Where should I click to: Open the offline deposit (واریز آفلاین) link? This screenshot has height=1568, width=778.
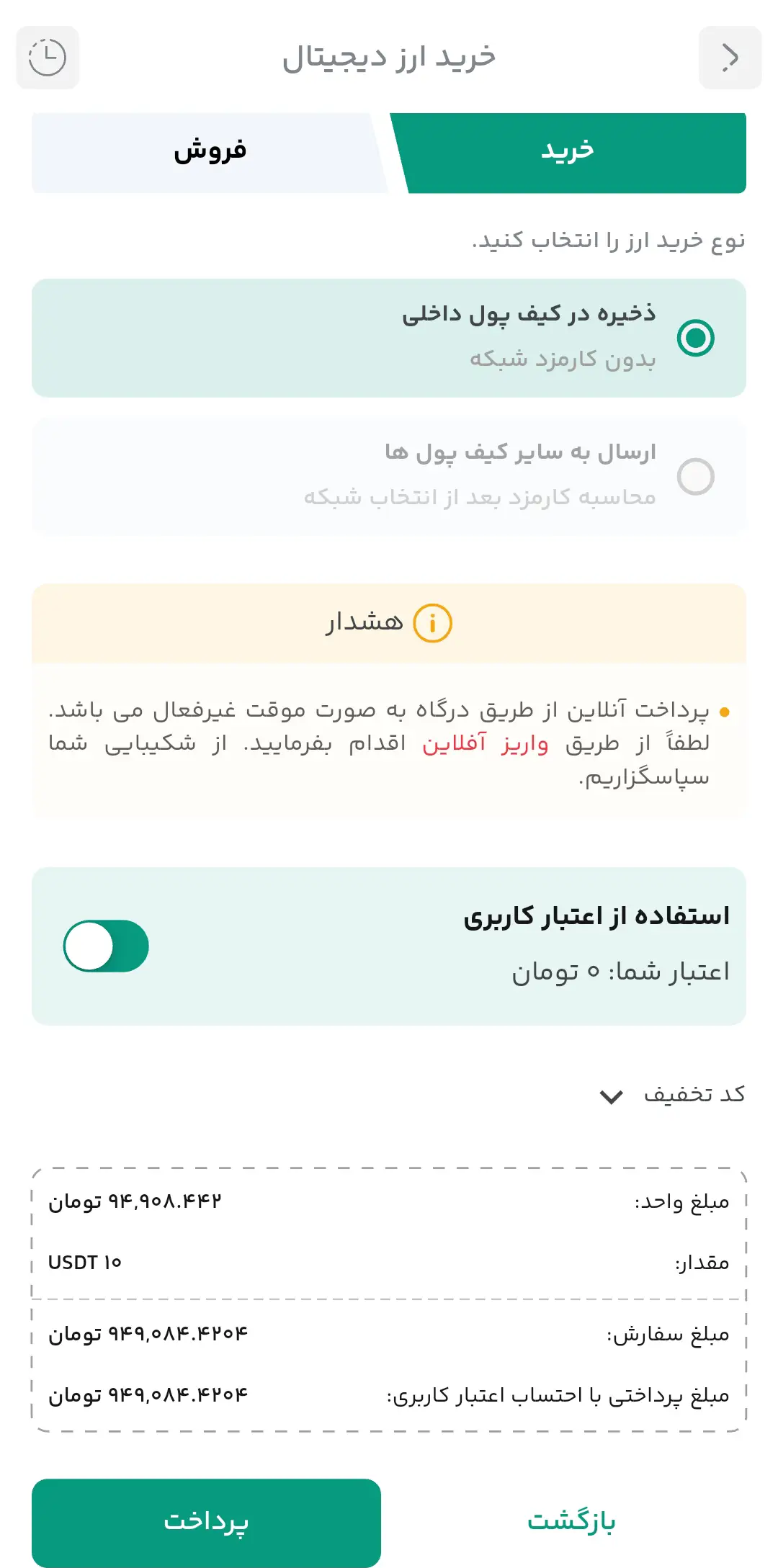tap(485, 743)
